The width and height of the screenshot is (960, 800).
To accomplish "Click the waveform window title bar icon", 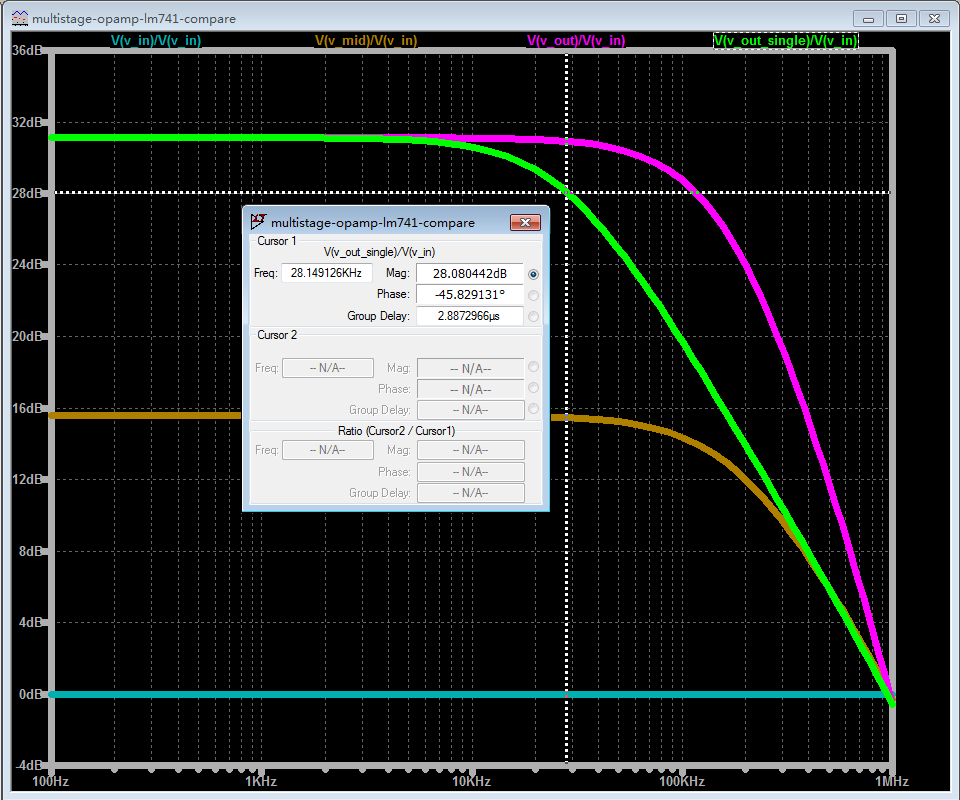I will pos(19,18).
